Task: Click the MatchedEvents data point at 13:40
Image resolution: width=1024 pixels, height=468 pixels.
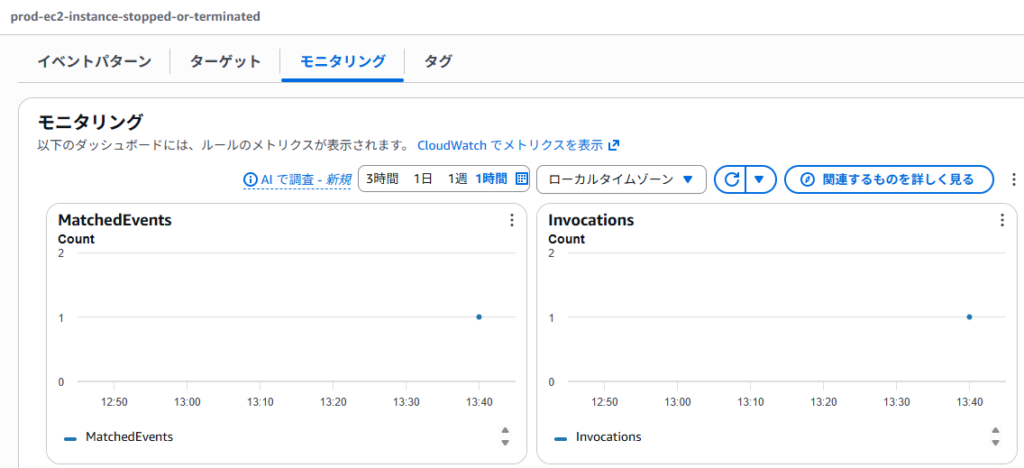Action: (x=479, y=317)
